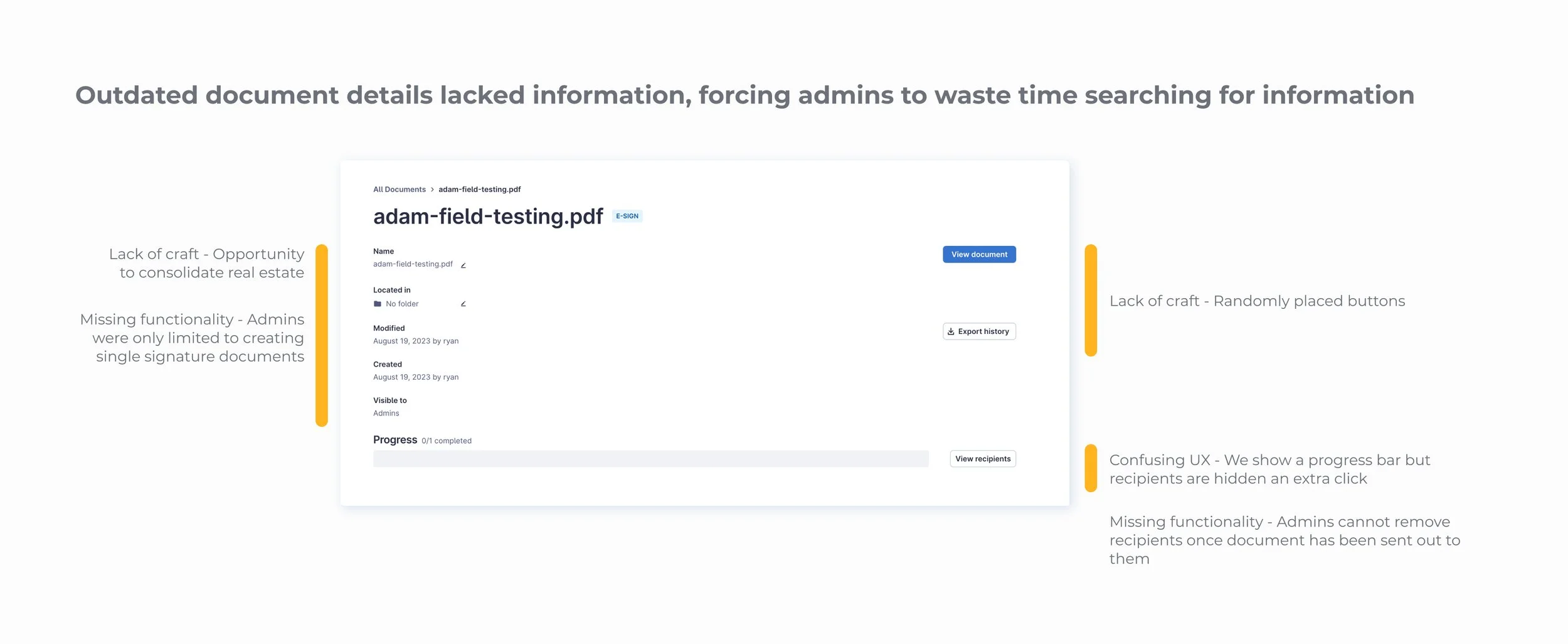
Task: Click the E-SIGN badge beside the title
Action: pyautogui.click(x=627, y=216)
